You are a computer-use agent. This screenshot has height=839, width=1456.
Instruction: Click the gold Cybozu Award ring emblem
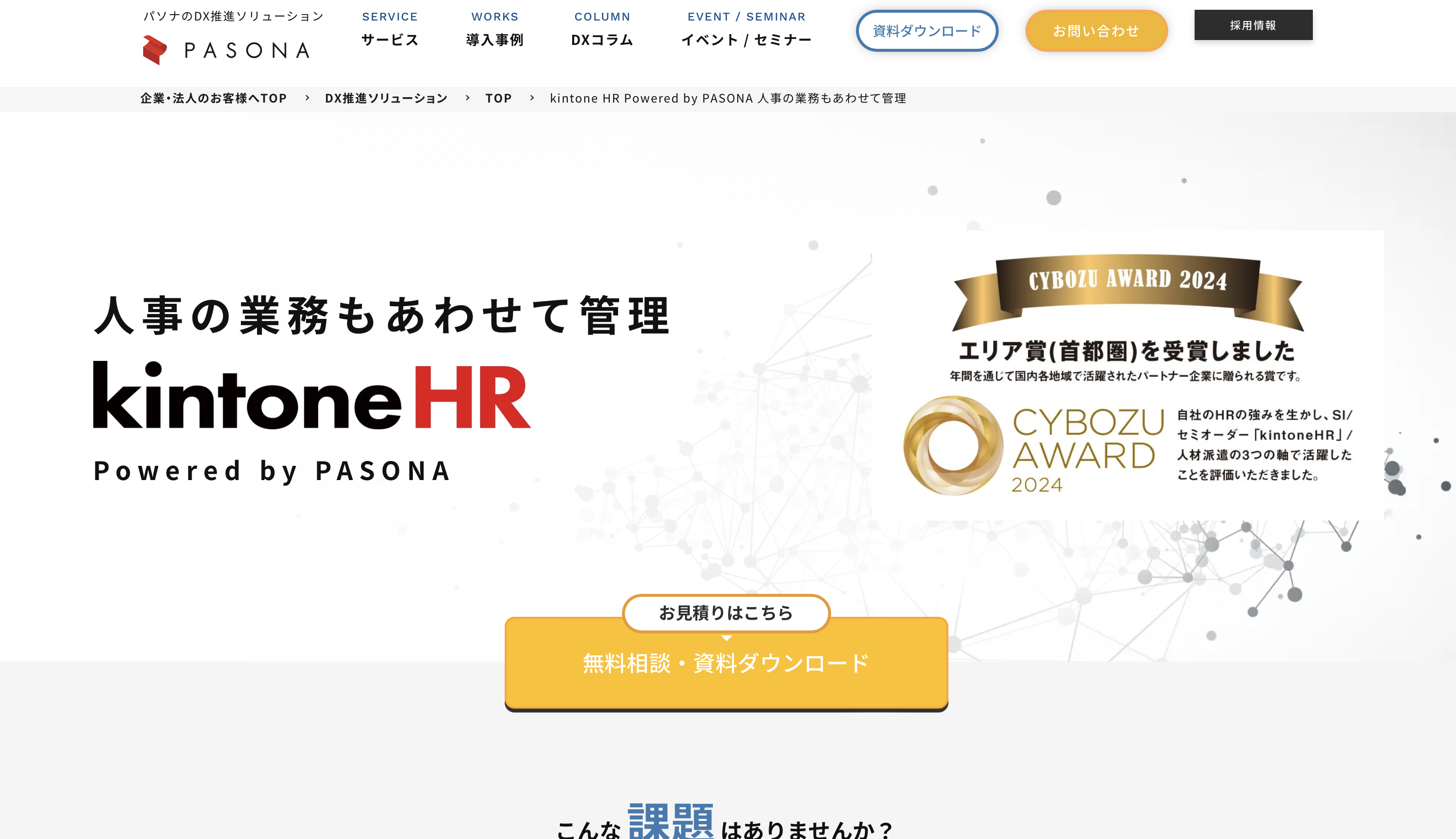click(953, 445)
